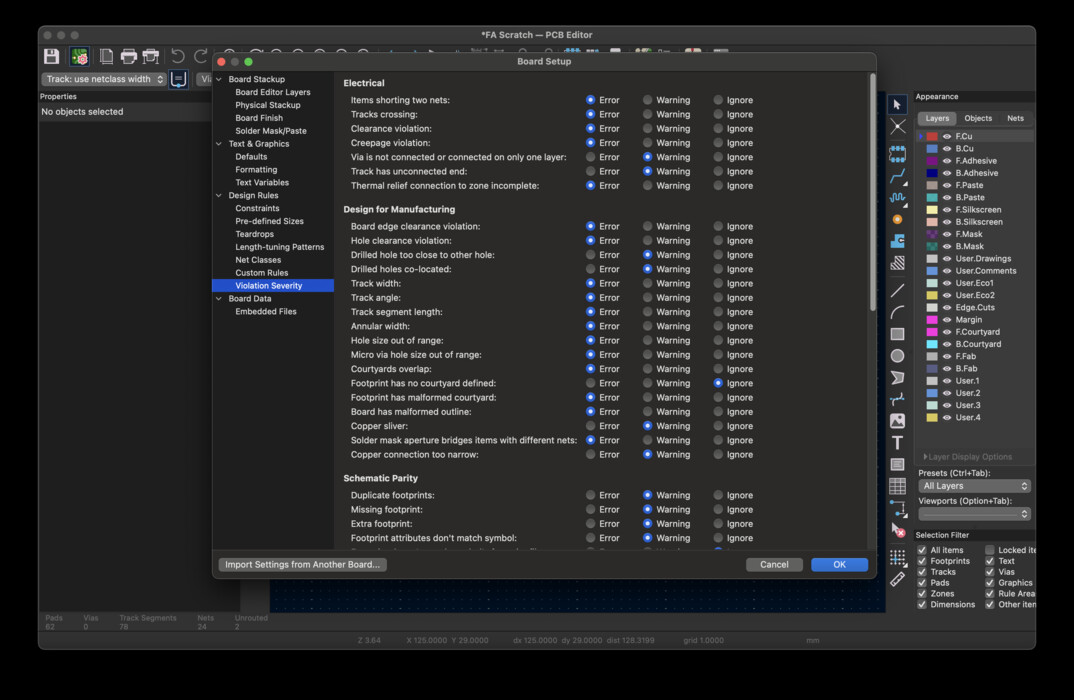The width and height of the screenshot is (1074, 700).
Task: Open the Presets All Layers dropdown
Action: tap(975, 486)
